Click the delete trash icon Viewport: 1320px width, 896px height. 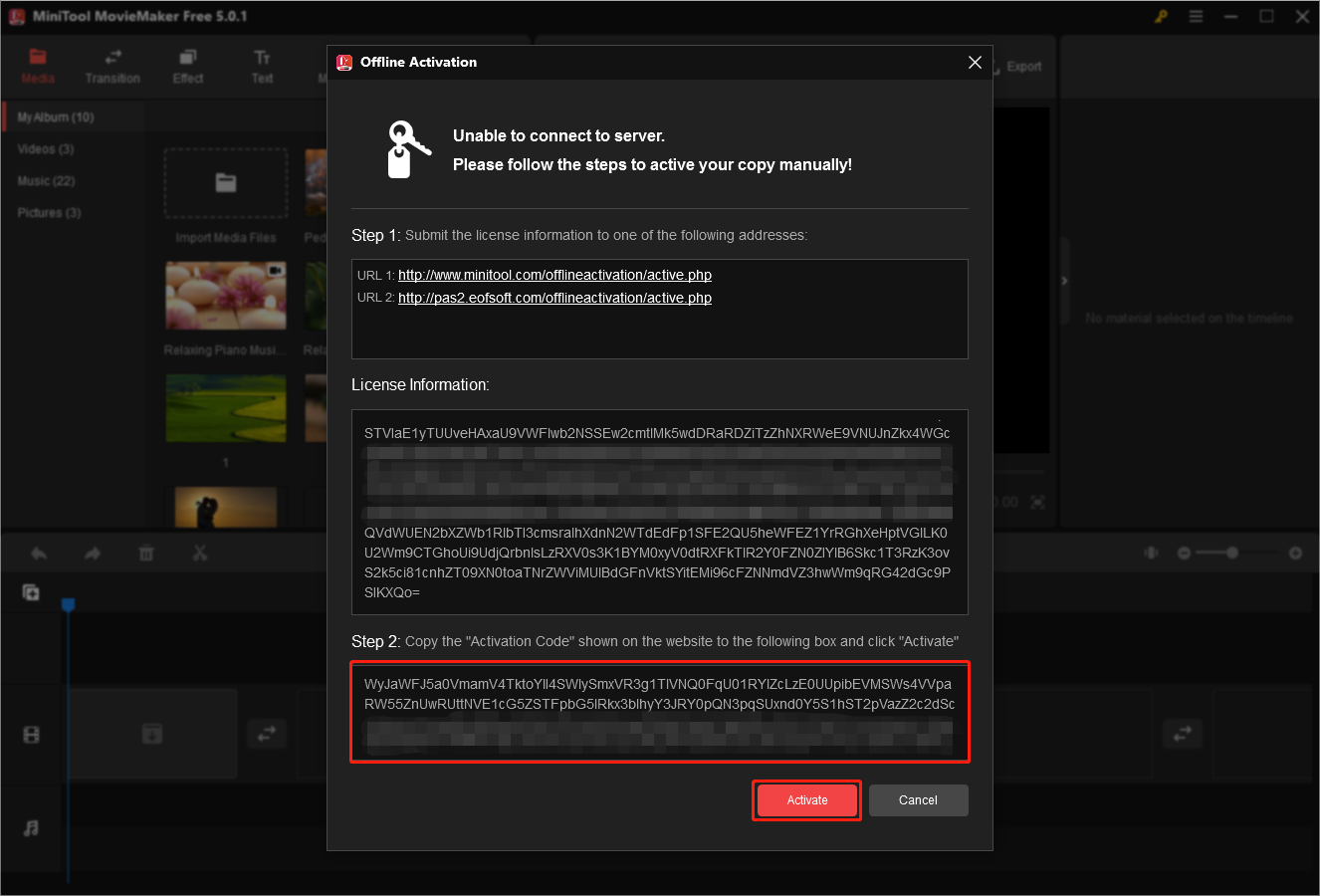tap(146, 554)
